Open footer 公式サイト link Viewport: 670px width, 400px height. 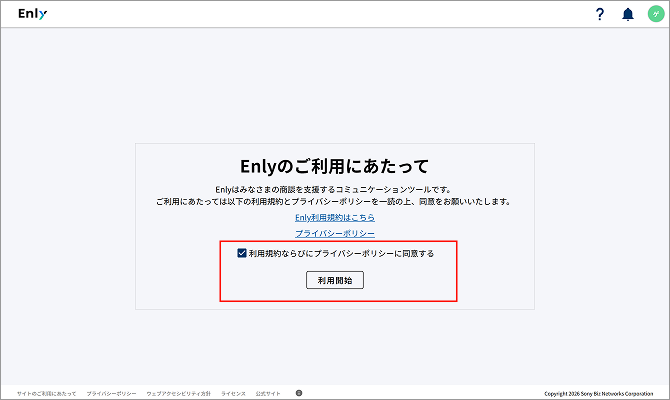tap(268, 393)
